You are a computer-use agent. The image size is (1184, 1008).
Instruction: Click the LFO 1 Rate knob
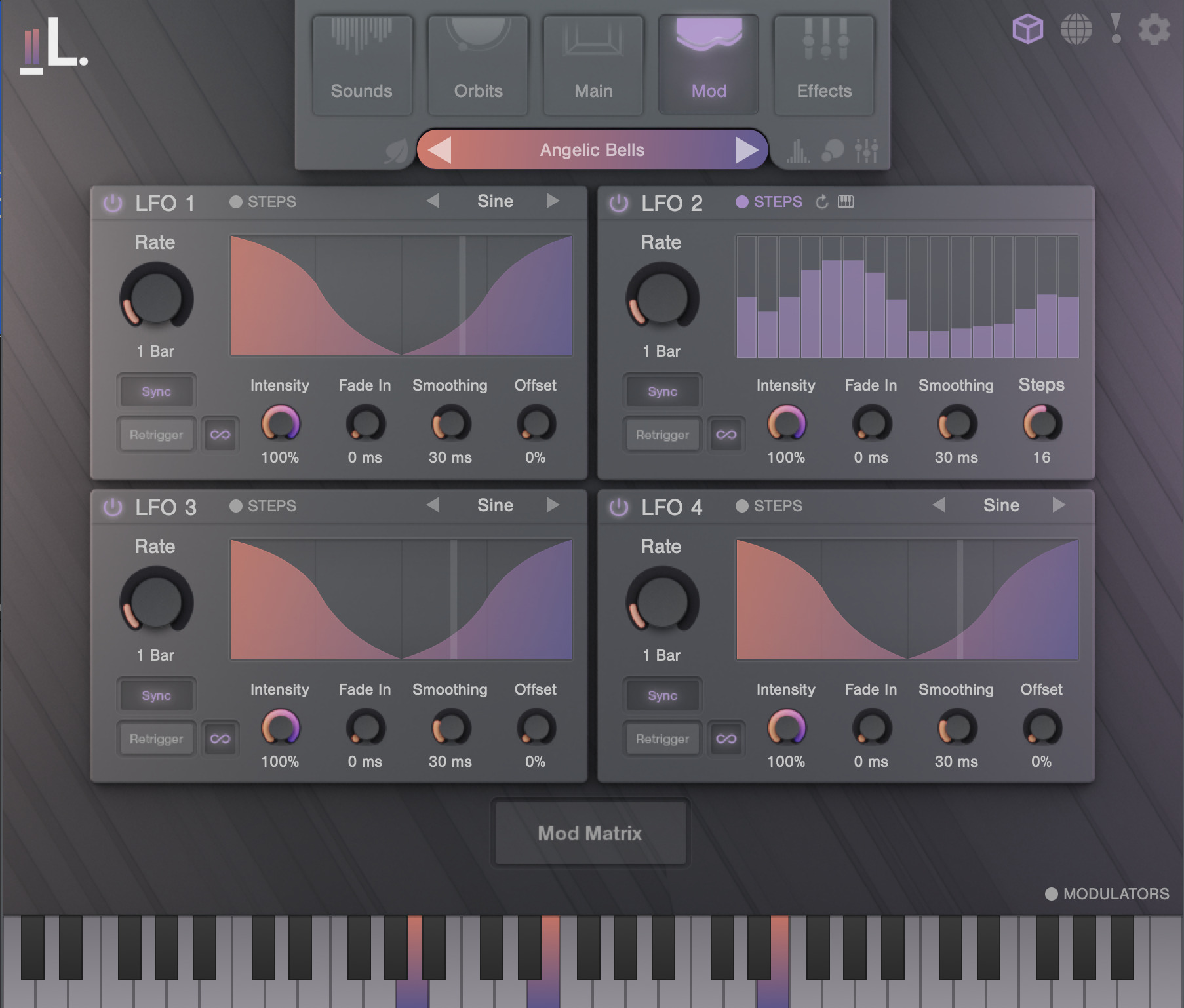tap(156, 296)
